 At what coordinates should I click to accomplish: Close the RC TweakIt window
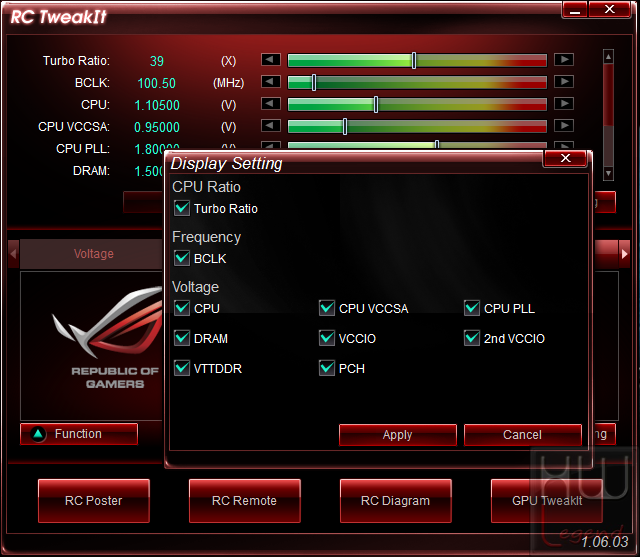pos(609,10)
